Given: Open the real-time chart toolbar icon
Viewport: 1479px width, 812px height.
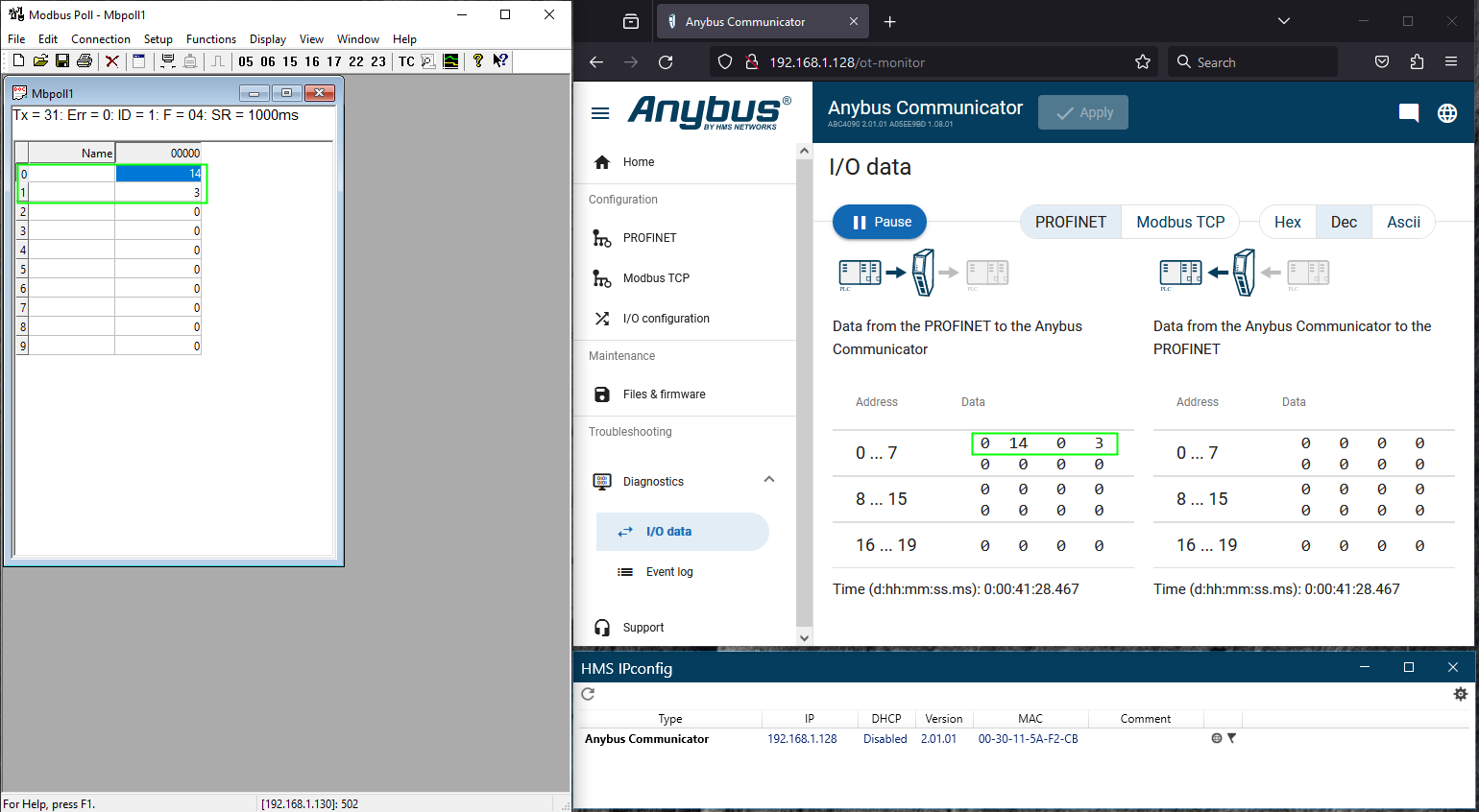Looking at the screenshot, I should (x=450, y=61).
